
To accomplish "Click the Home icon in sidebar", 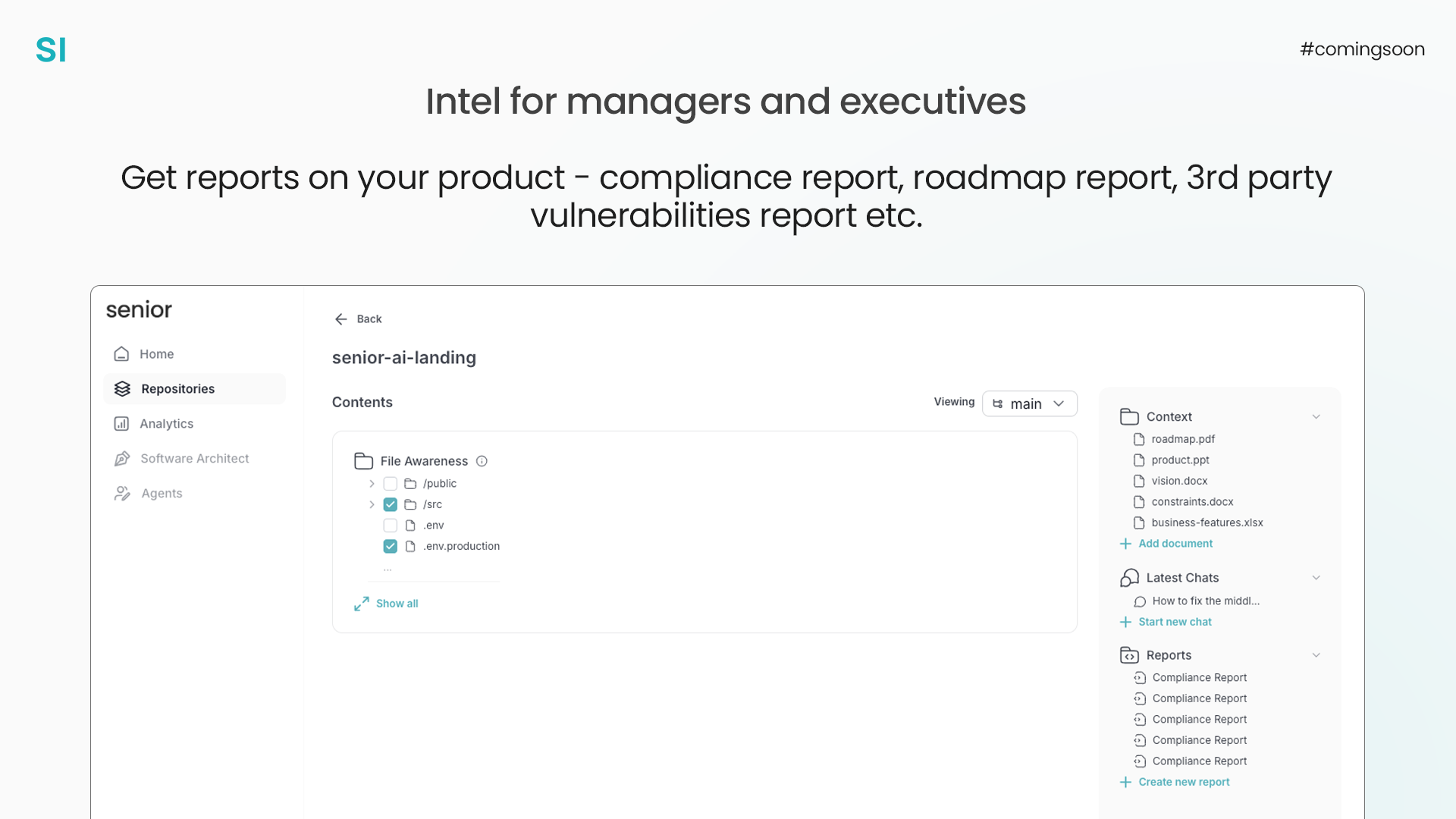I will tap(121, 354).
